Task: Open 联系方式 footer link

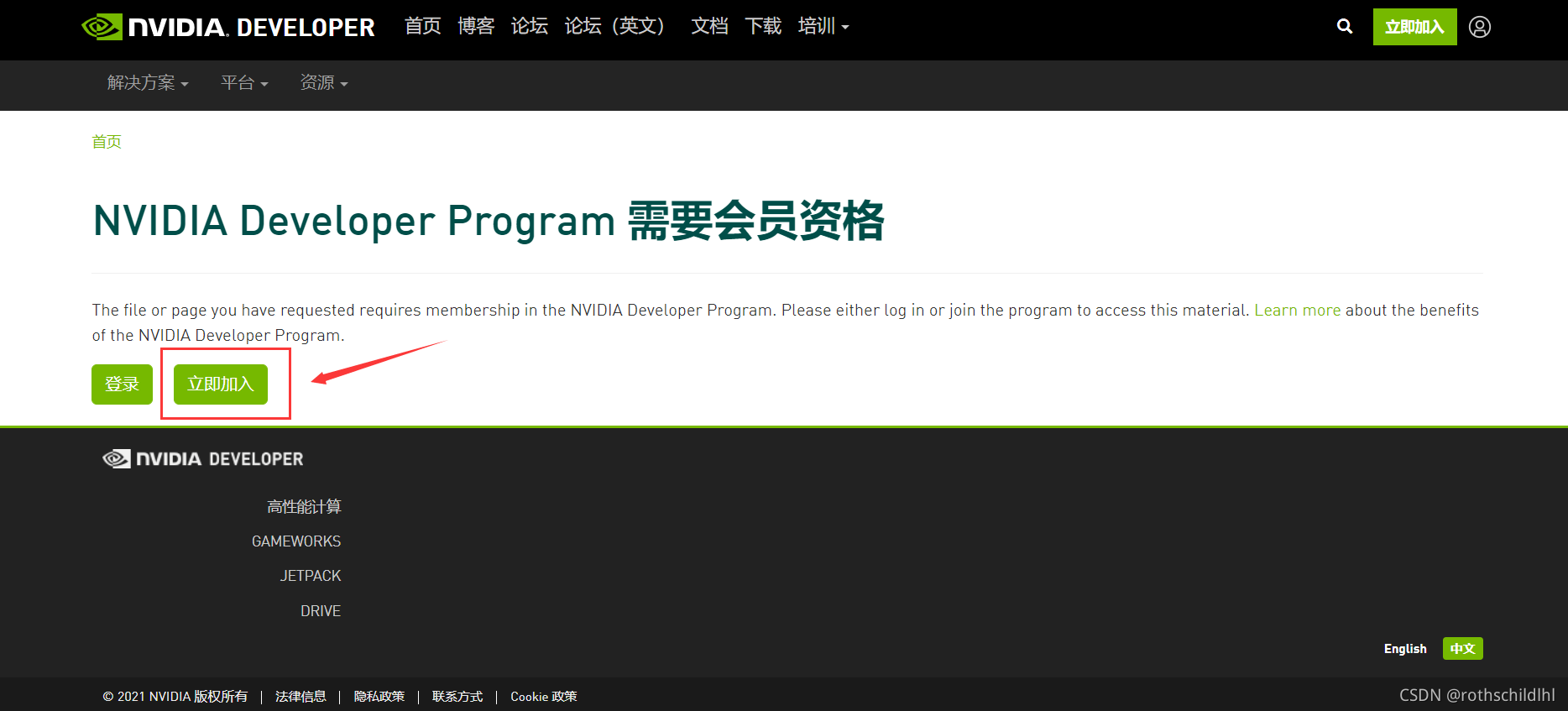Action: (457, 697)
